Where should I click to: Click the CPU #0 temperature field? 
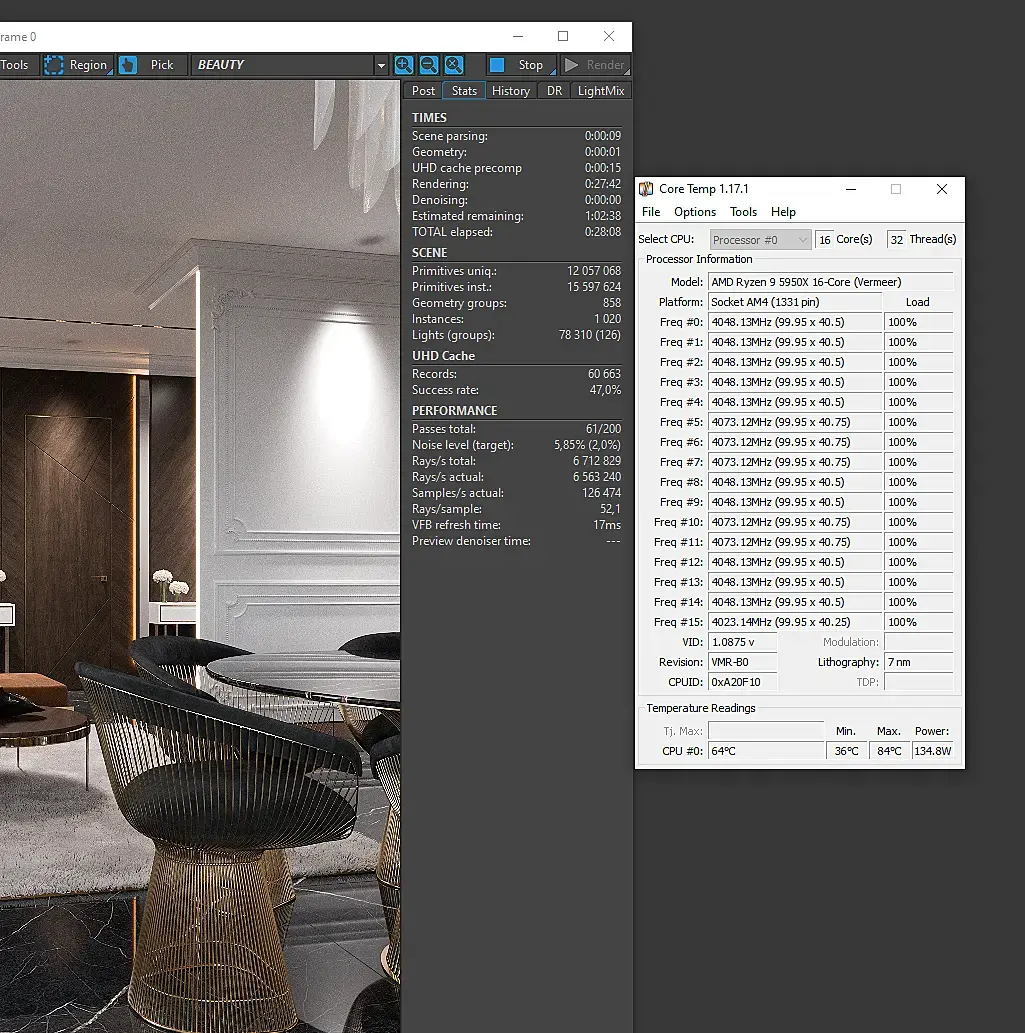pyautogui.click(x=766, y=751)
